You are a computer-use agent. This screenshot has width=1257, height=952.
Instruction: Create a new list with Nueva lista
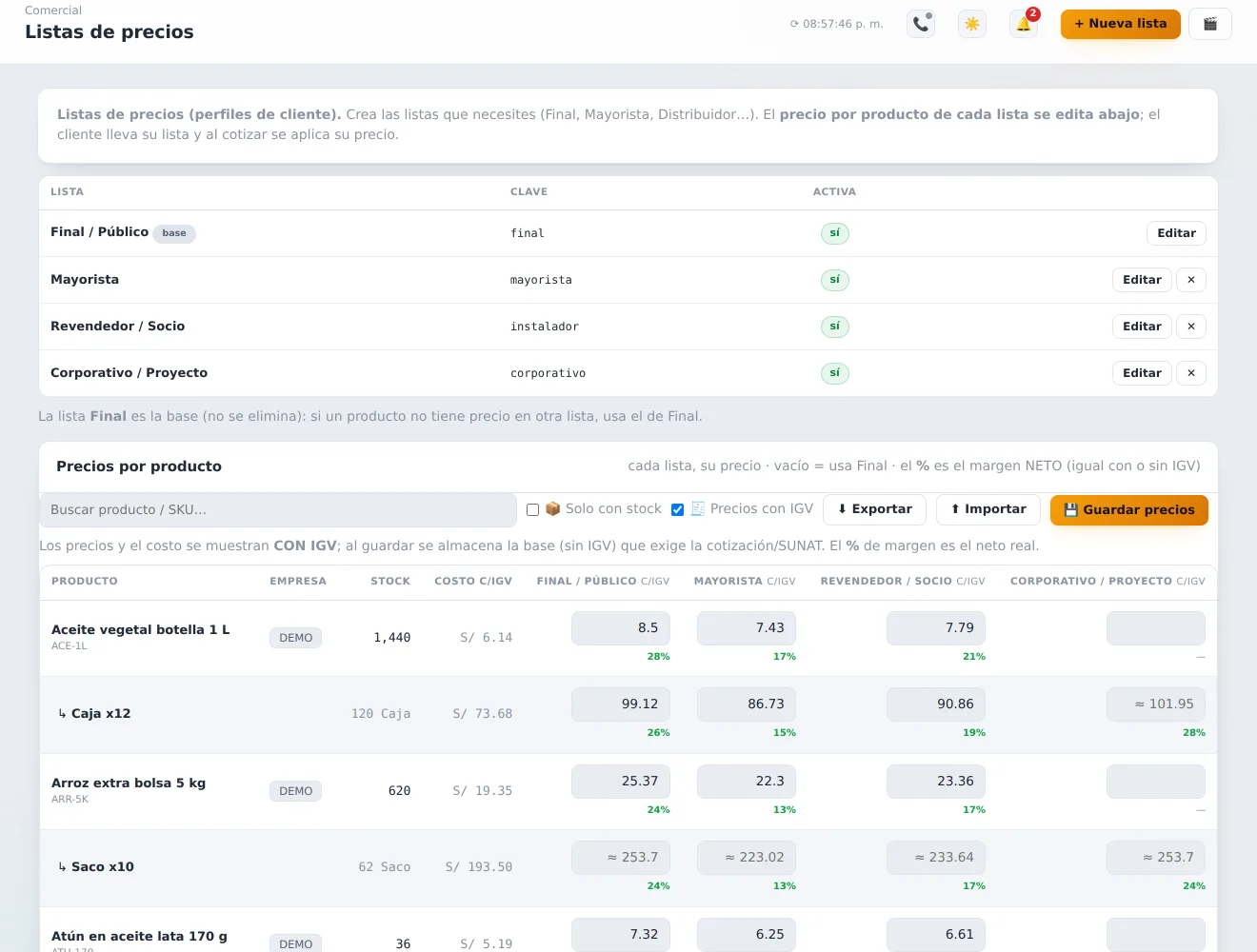(1121, 24)
